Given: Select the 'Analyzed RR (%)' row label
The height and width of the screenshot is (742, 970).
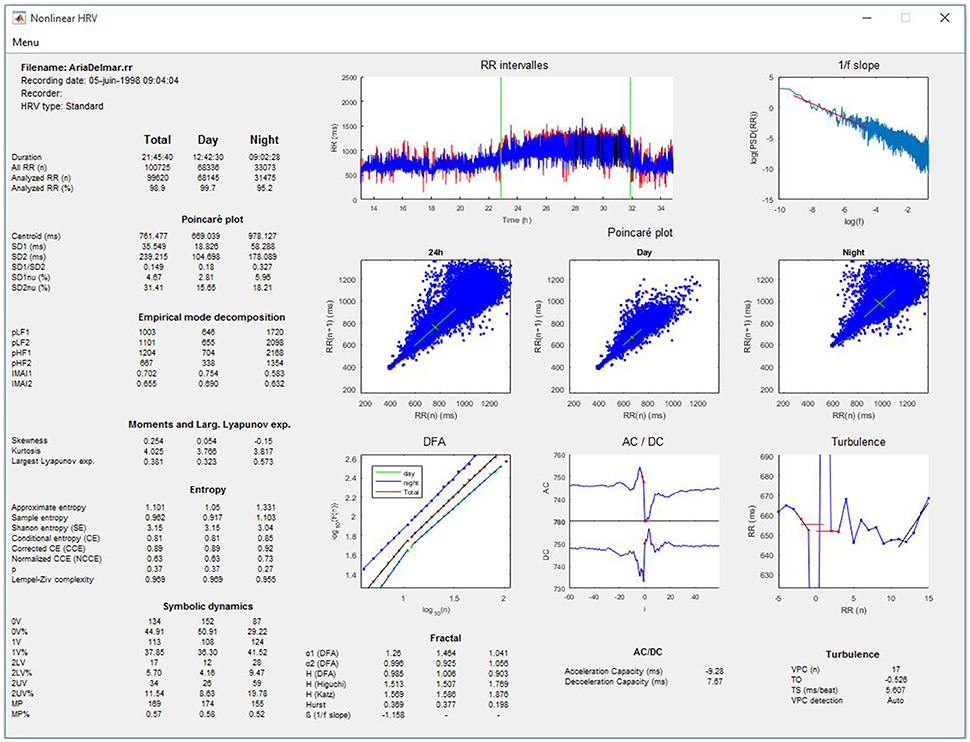Looking at the screenshot, I should coord(42,188).
